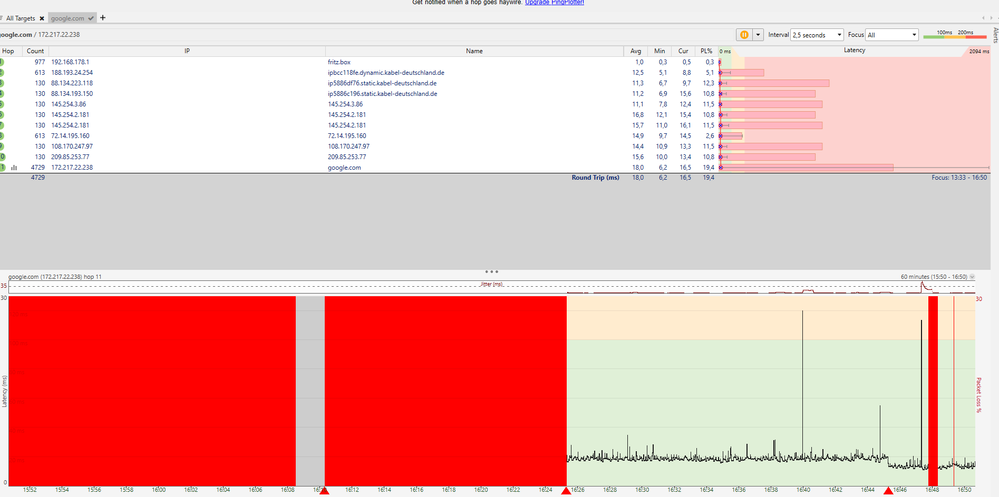Open the 60 minutes timeline range dropdown

[972, 277]
